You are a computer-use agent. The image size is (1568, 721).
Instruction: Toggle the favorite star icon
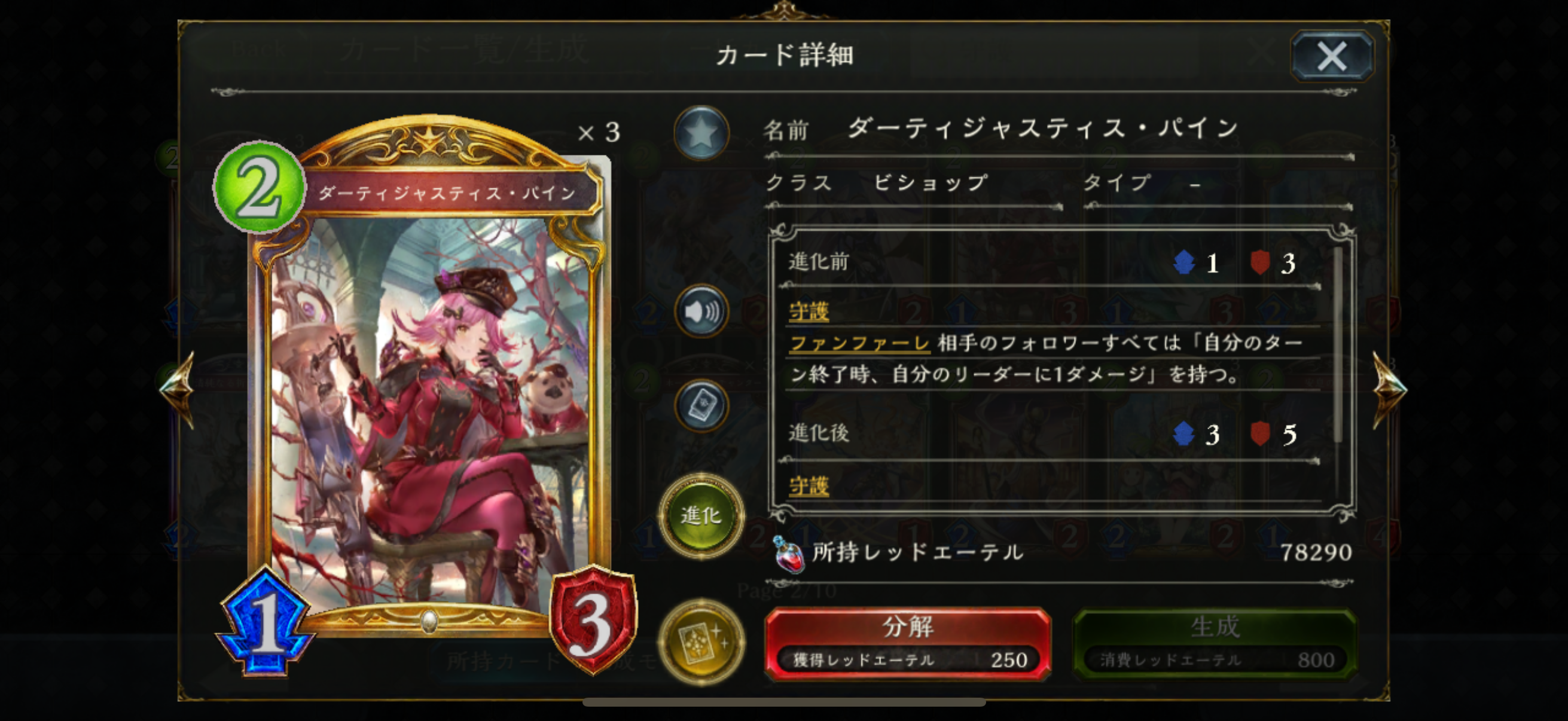701,133
